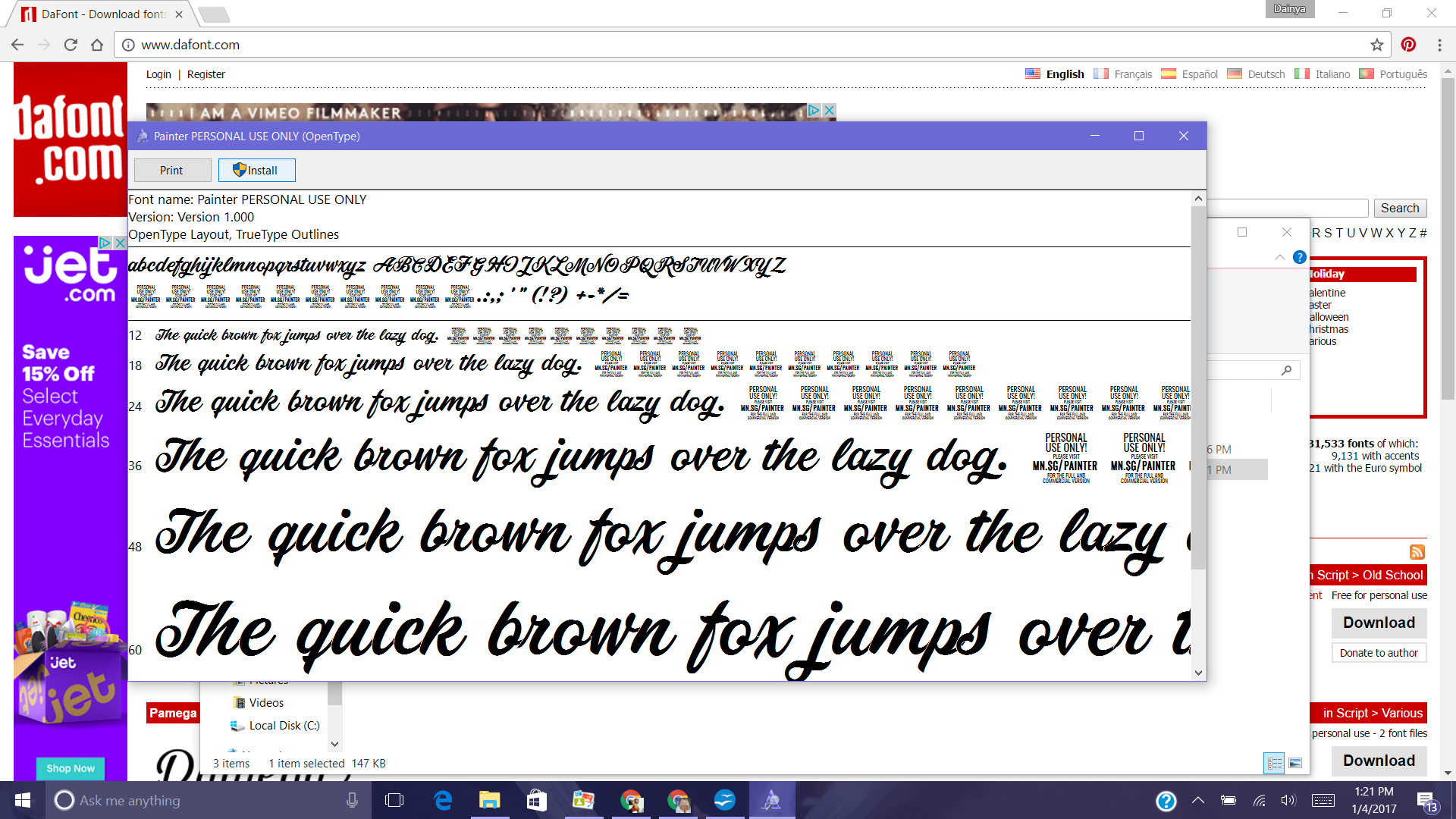Show hidden system tray icons
Screen dimensions: 1456x819
tap(1198, 800)
